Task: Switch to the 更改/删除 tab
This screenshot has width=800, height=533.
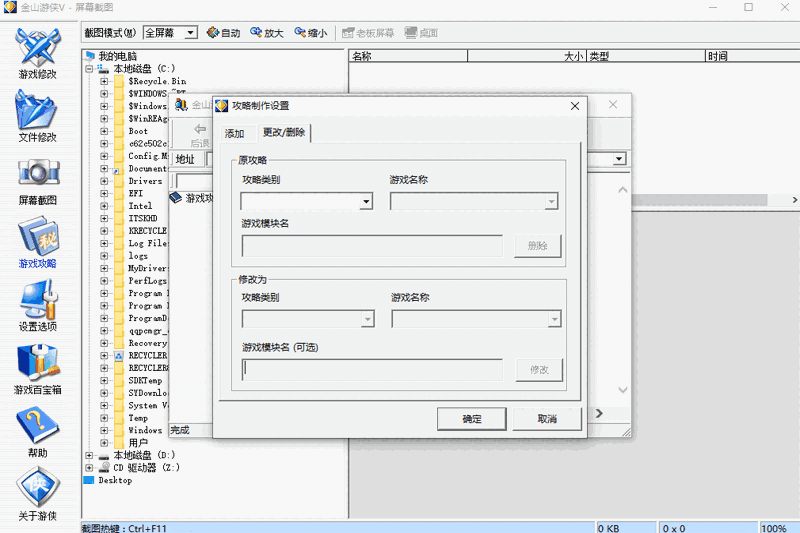Action: point(284,132)
